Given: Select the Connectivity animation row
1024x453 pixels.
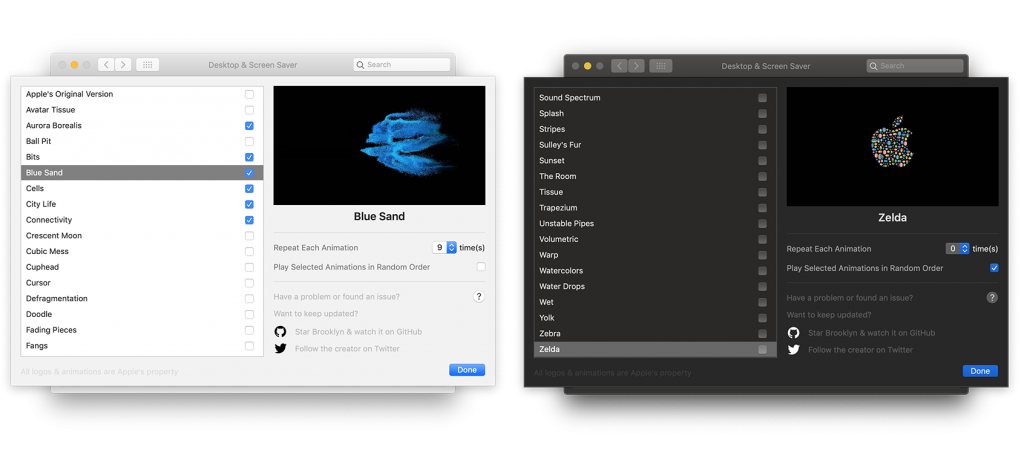Looking at the screenshot, I should pyautogui.click(x=142, y=220).
